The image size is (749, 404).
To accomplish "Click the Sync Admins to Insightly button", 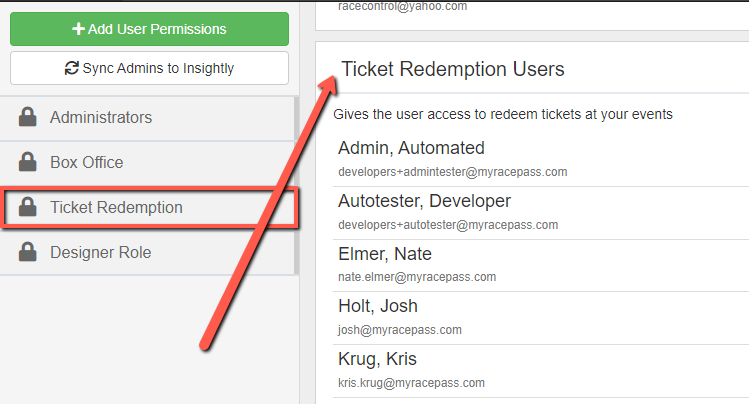I will click(x=150, y=68).
